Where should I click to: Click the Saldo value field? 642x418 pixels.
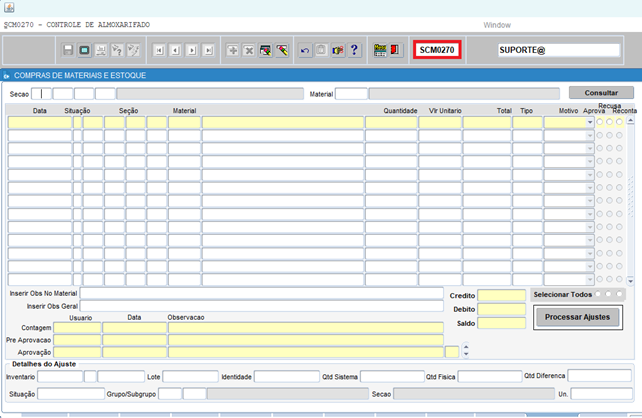502,323
